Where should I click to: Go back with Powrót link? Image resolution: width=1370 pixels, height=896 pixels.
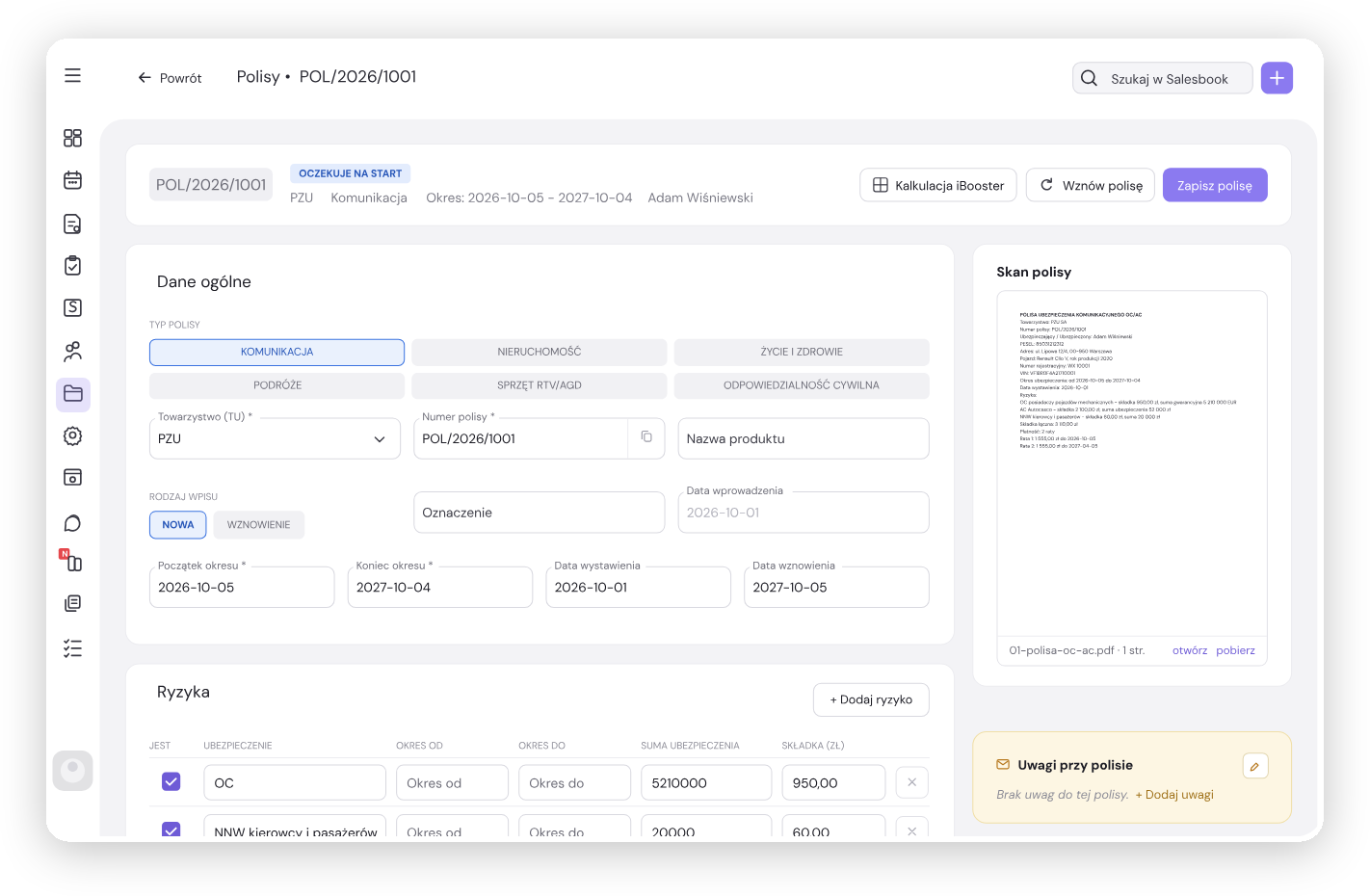(x=170, y=78)
